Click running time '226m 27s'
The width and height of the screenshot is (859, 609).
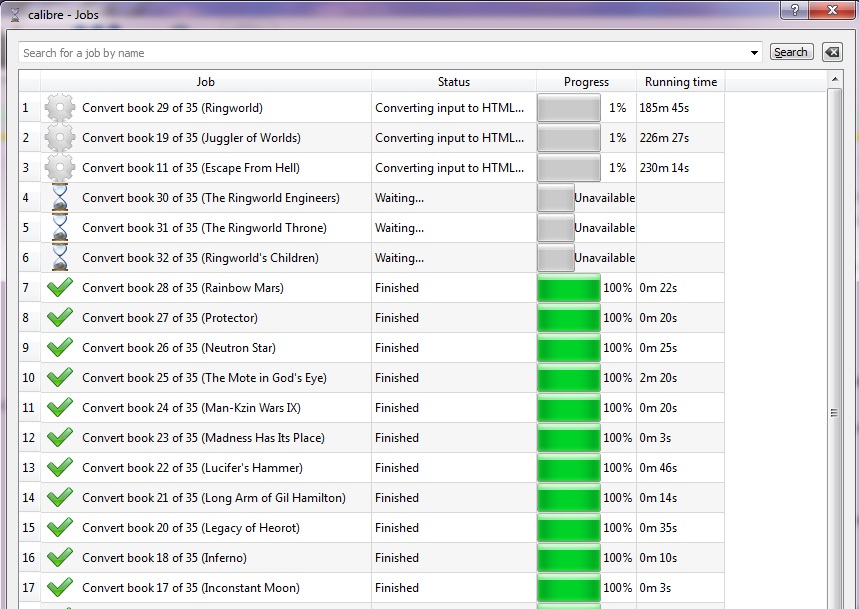(x=664, y=138)
